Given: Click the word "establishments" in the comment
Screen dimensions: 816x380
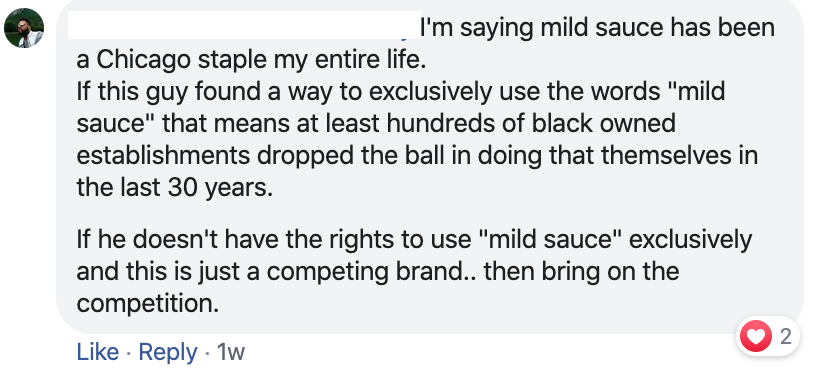Looking at the screenshot, I should coord(163,156).
